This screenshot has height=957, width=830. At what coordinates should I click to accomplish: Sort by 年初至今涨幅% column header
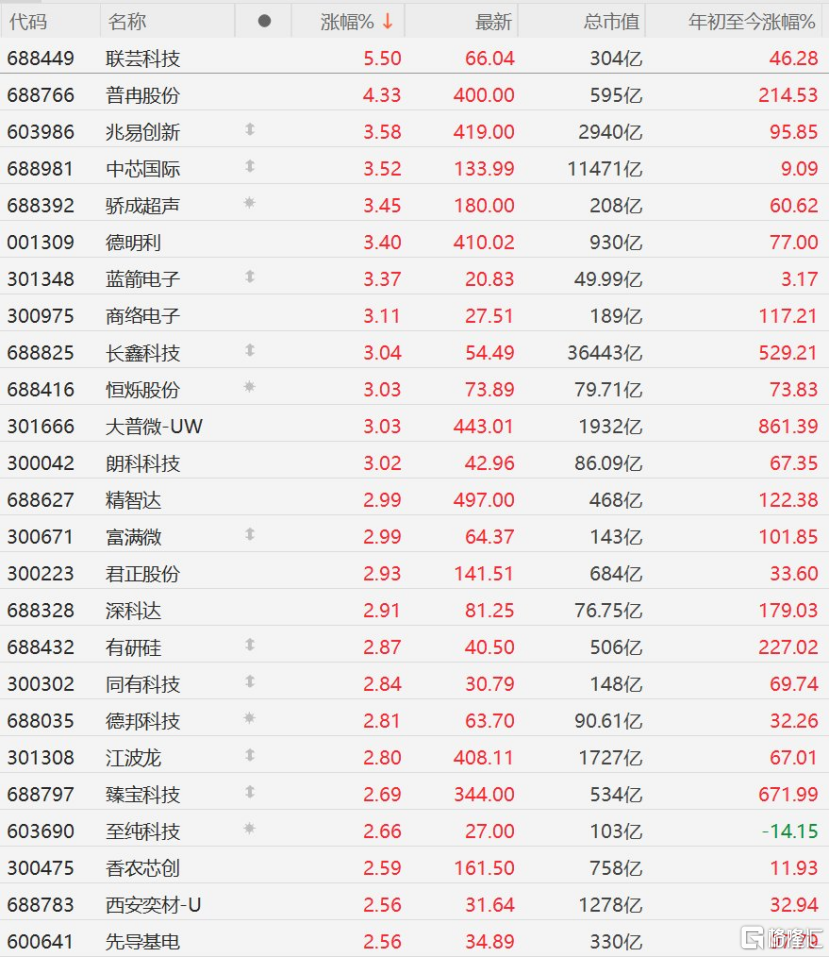point(751,22)
